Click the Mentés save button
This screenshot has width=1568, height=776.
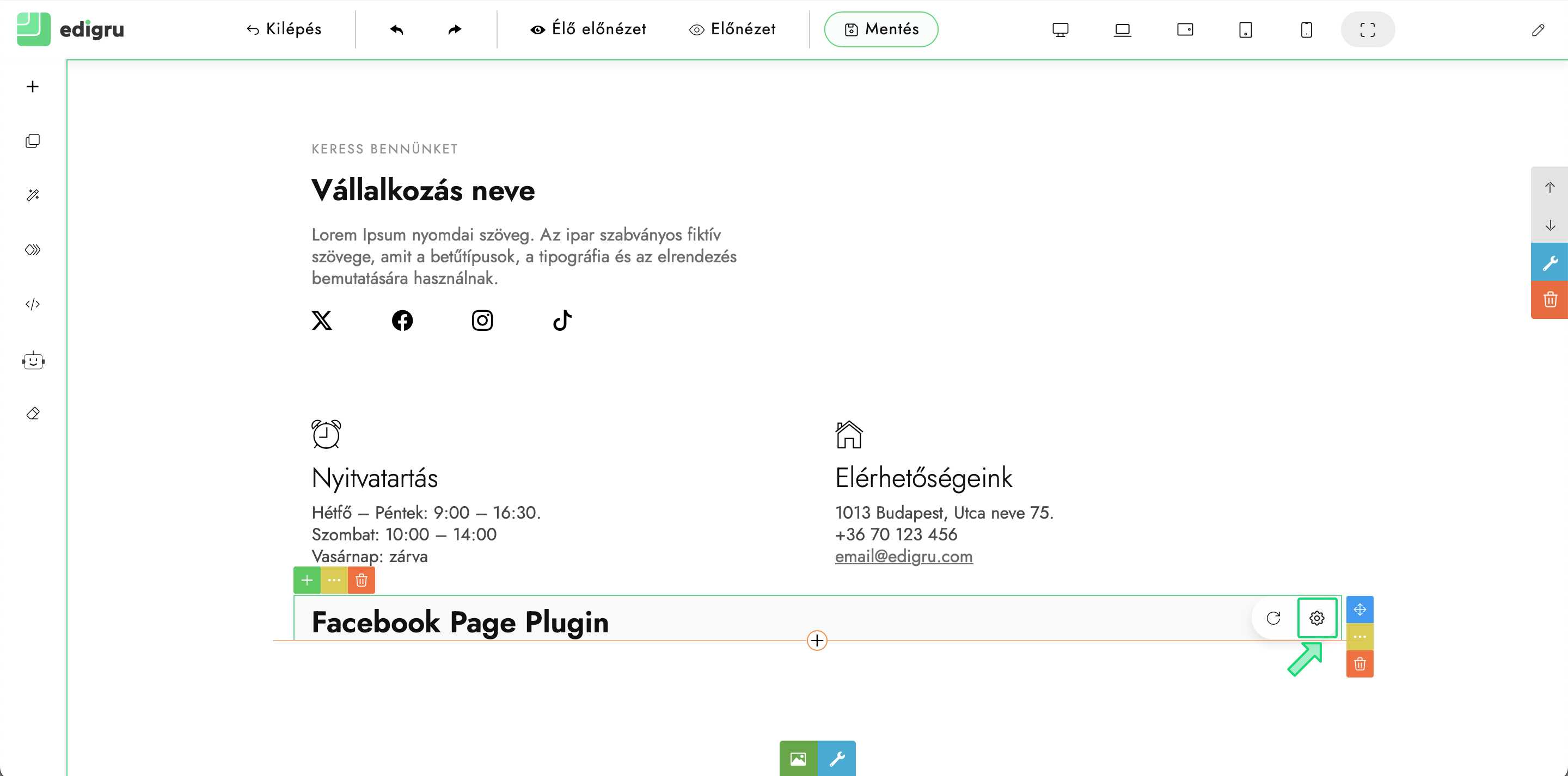pos(881,29)
